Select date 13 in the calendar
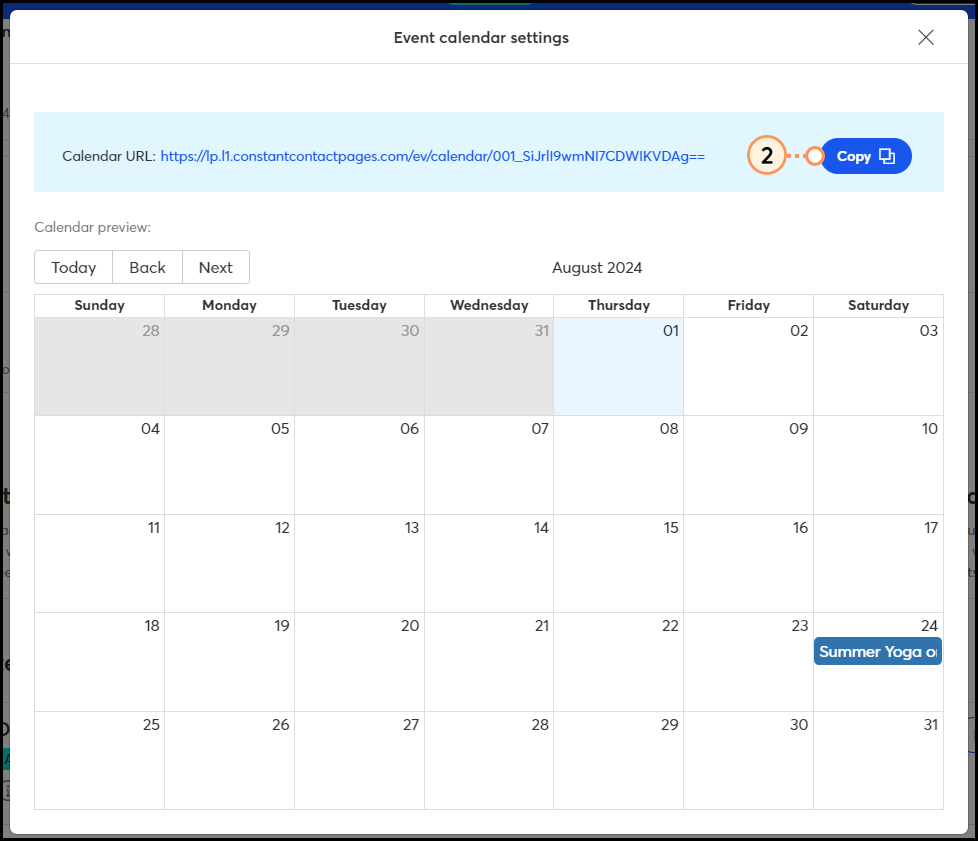Viewport: 978px width, 841px height. (412, 528)
